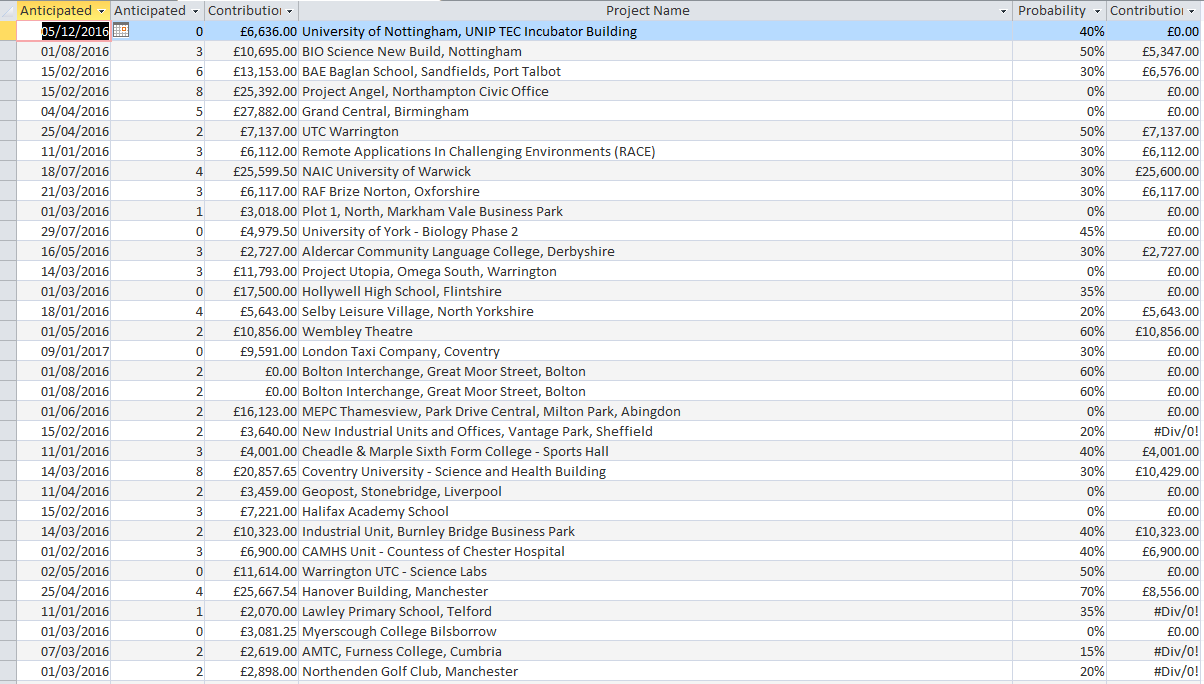
Task: Open filter dropdown on second Anticipated column
Action: coord(195,11)
